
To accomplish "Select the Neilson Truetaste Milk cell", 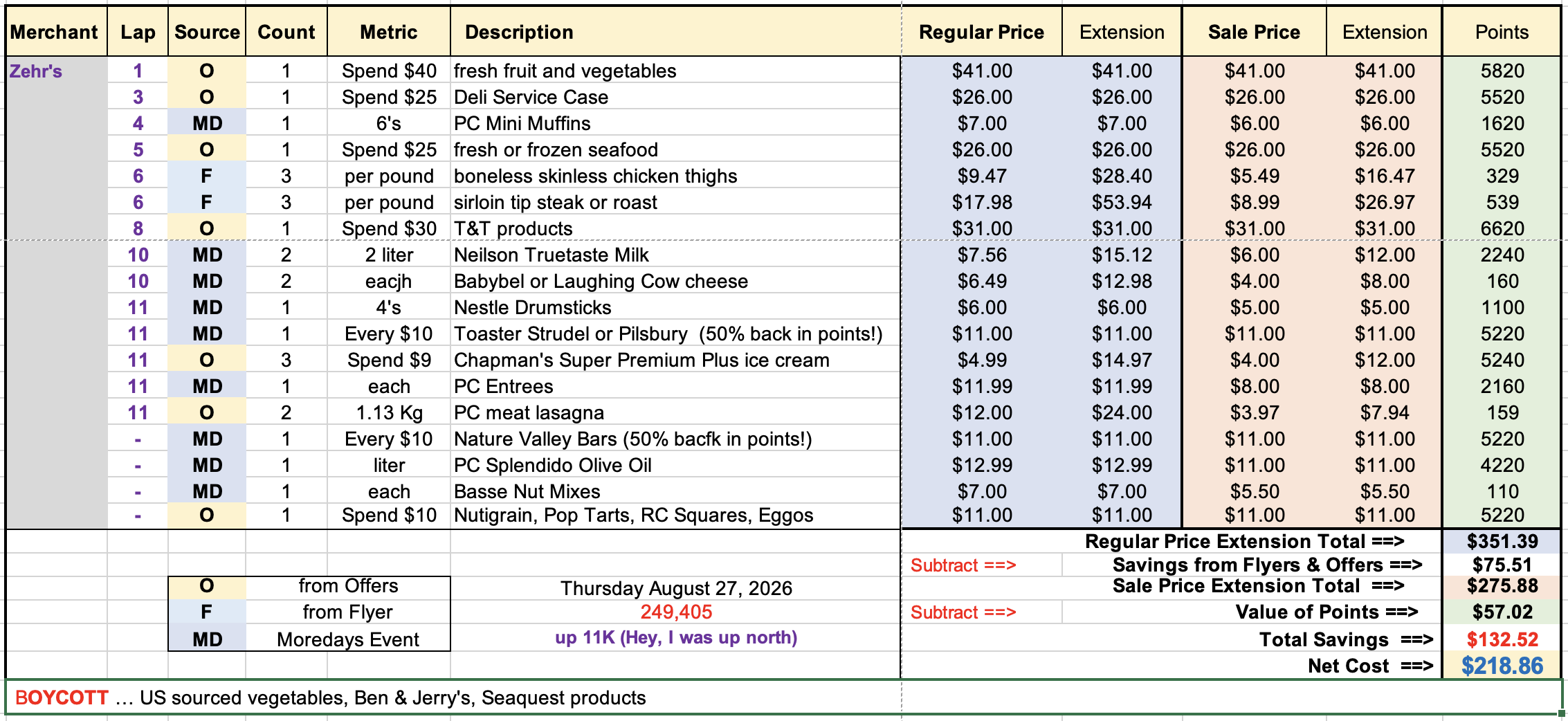I will (675, 255).
